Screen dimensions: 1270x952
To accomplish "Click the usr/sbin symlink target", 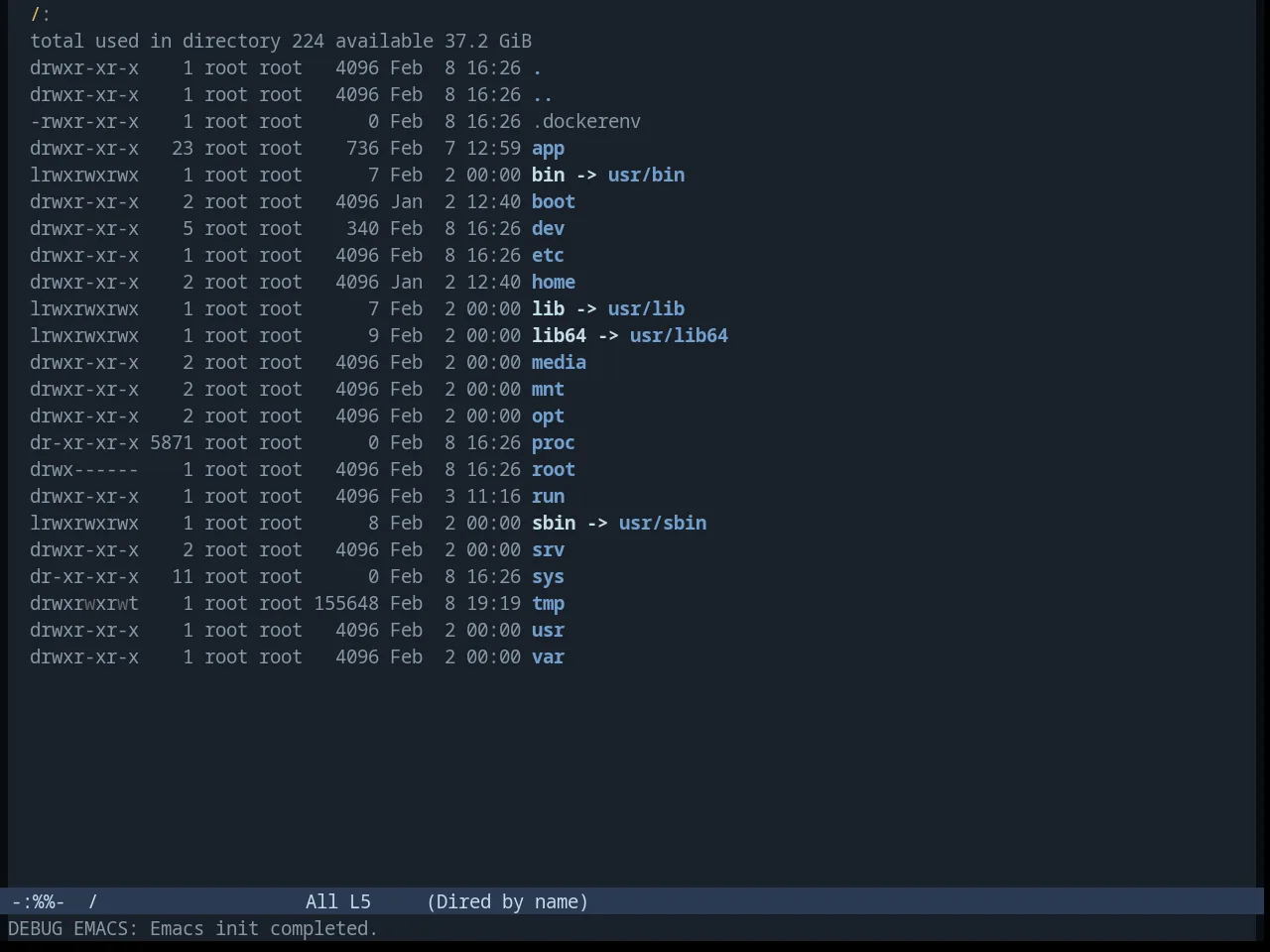I will 663,524.
